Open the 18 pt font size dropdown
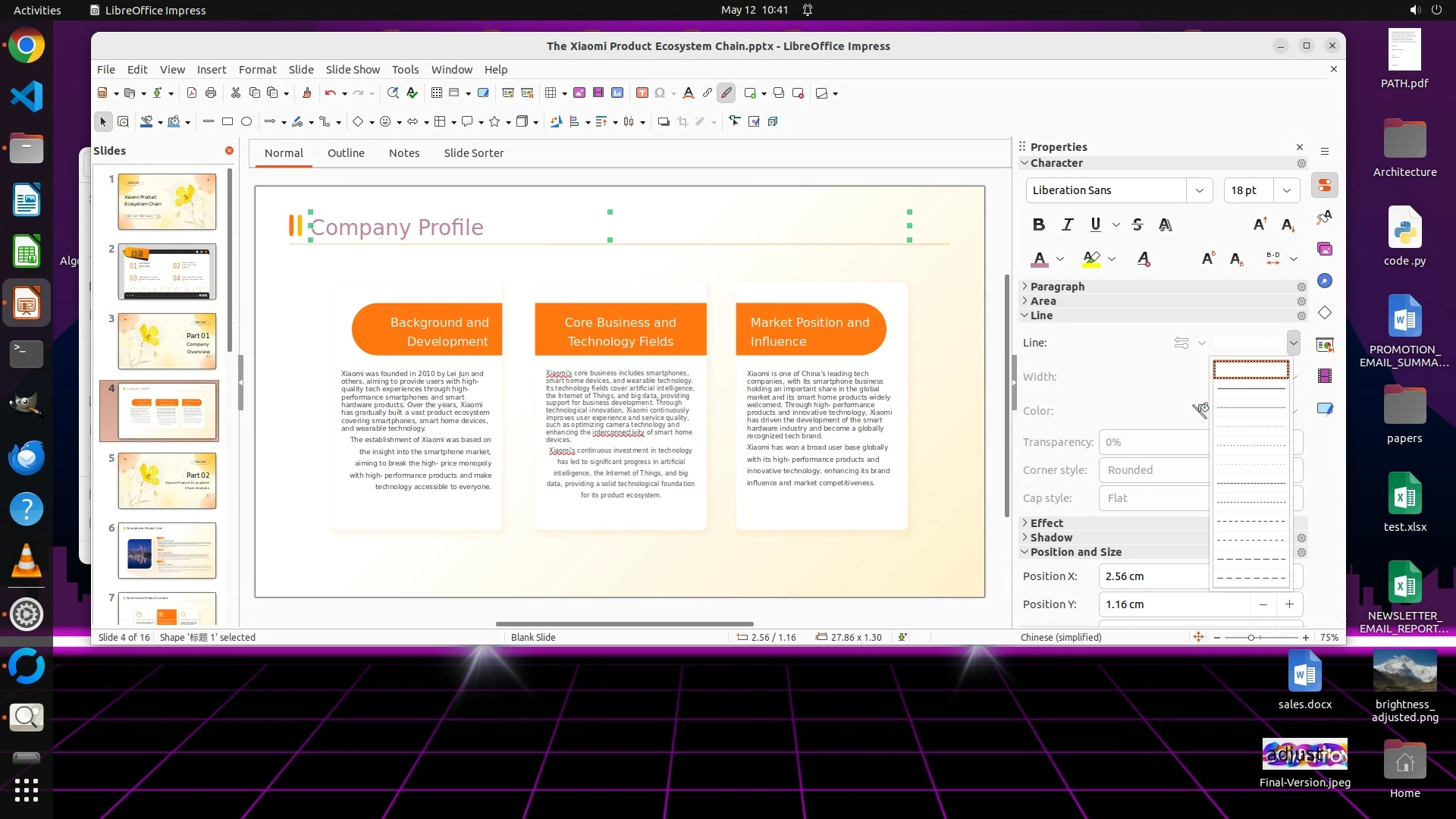 (x=1287, y=190)
